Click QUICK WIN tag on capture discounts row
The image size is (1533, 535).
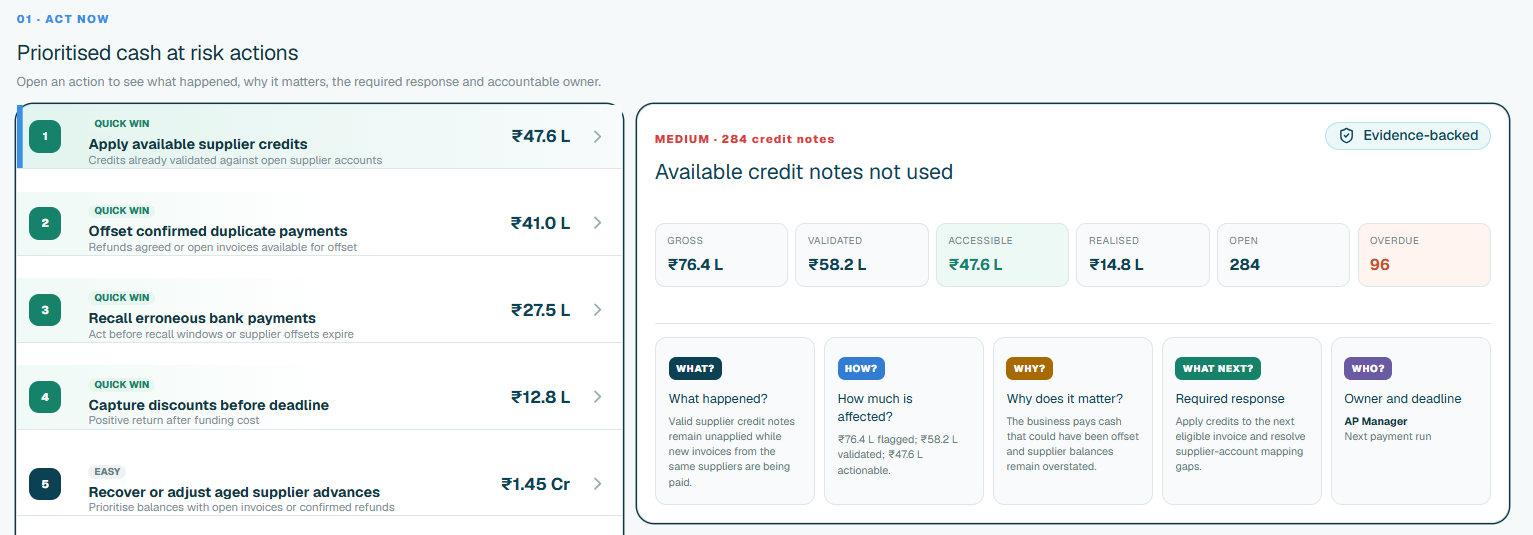(122, 385)
